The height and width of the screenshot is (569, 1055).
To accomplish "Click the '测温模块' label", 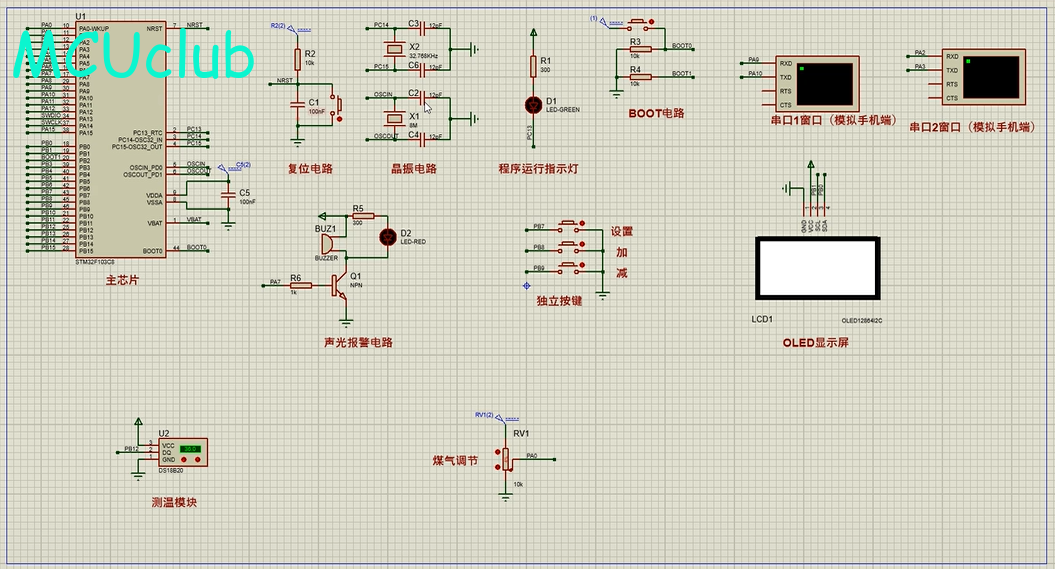I will tap(174, 502).
